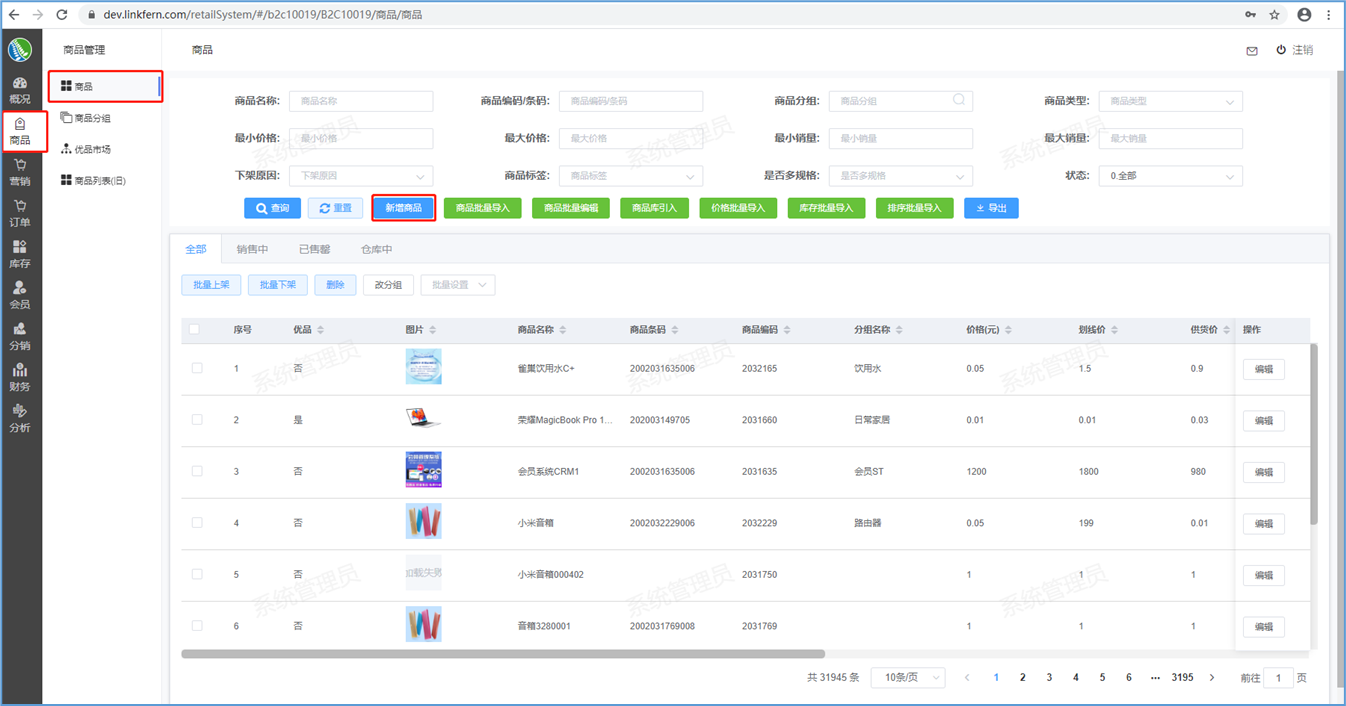Viewport: 1346px width, 706px height.
Task: Click the 商品批量导入 button
Action: pos(482,208)
